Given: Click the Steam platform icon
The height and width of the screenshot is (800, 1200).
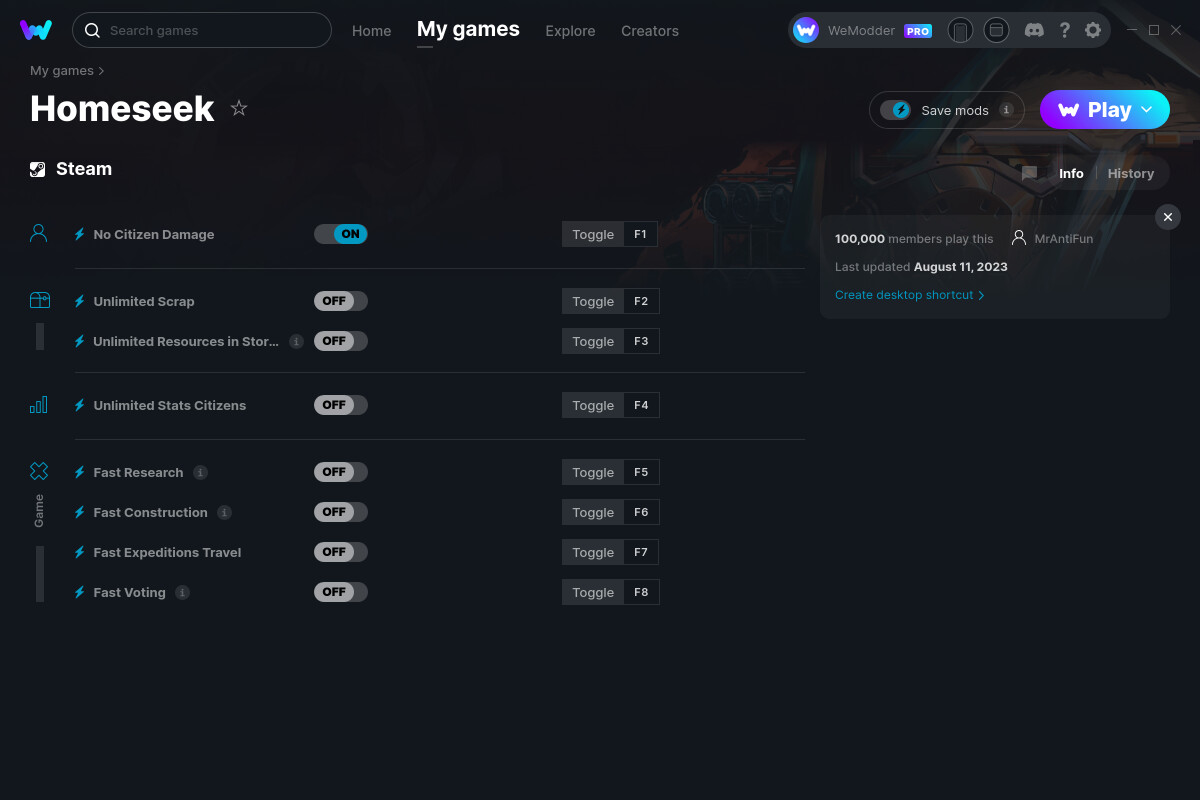Looking at the screenshot, I should 38,168.
